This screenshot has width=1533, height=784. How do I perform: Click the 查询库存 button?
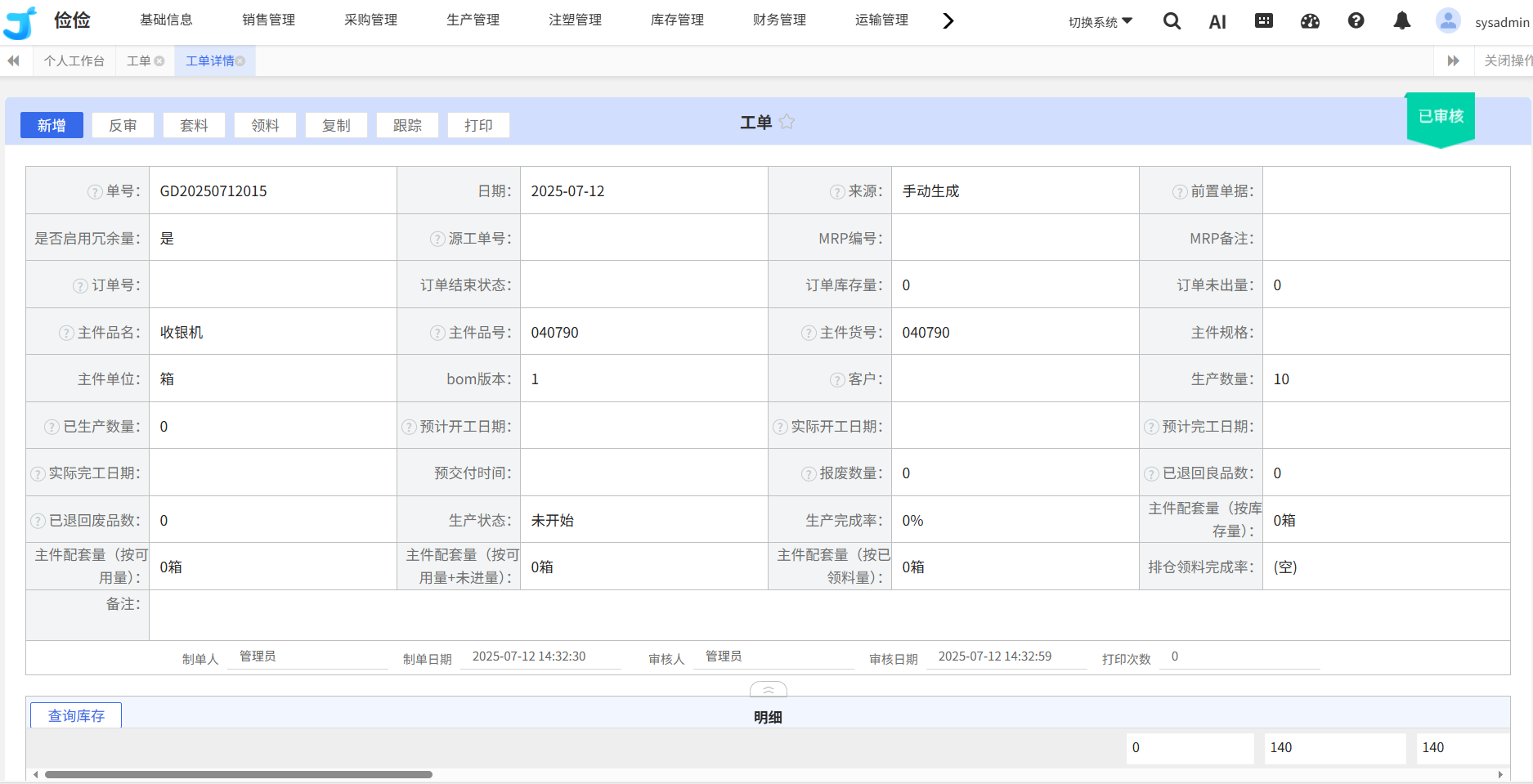[76, 715]
